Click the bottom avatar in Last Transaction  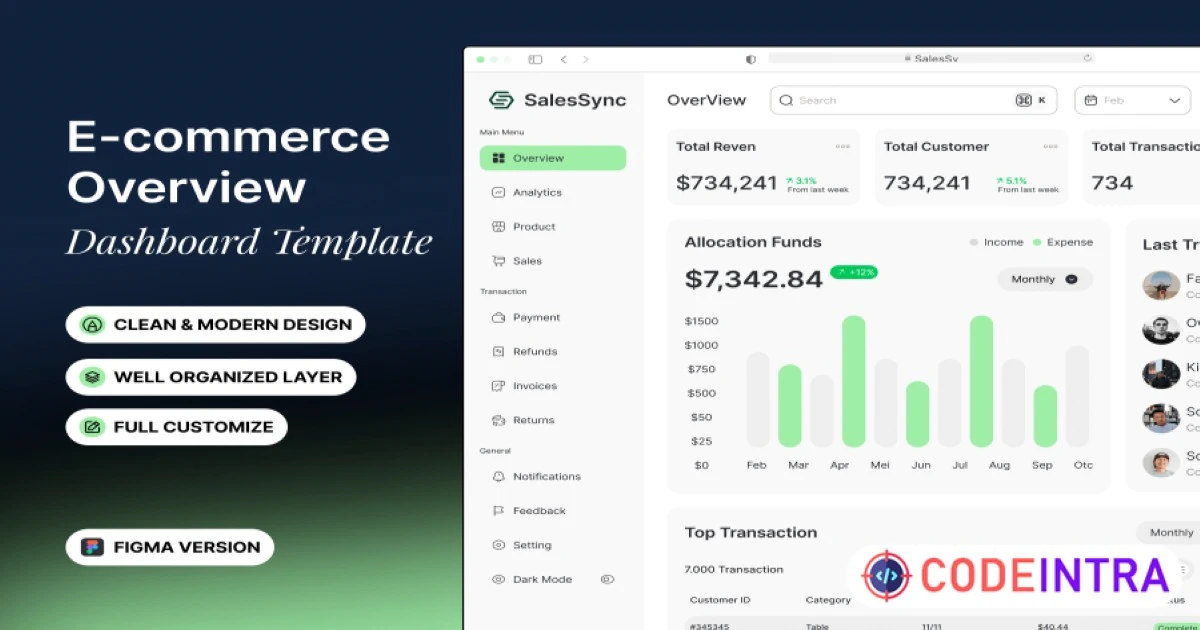pos(1161,462)
